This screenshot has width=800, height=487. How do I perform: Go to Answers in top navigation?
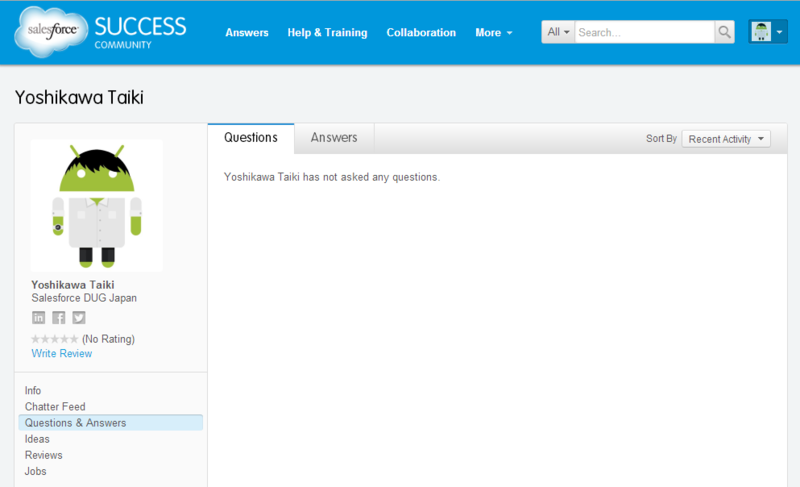click(x=247, y=33)
